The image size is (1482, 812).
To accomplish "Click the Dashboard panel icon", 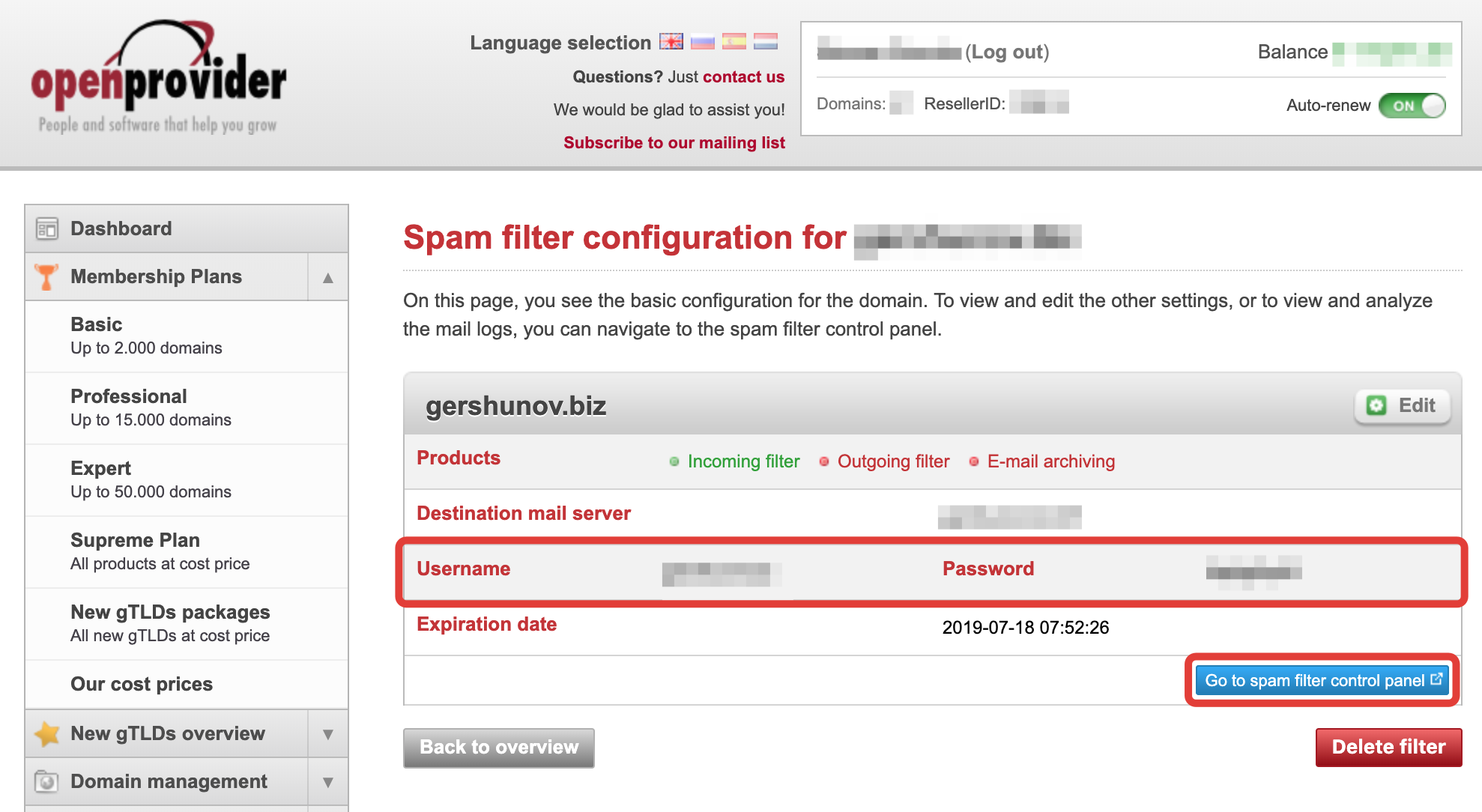I will pyautogui.click(x=46, y=229).
